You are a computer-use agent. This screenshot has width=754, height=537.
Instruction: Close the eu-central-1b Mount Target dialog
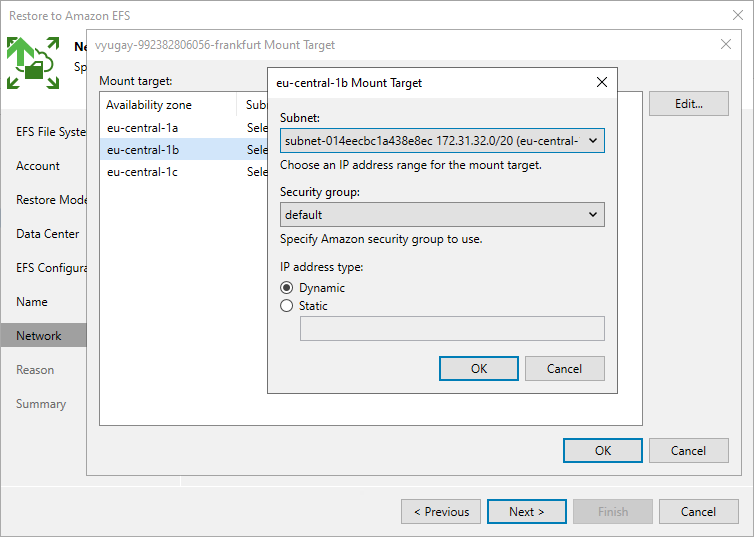coord(602,82)
